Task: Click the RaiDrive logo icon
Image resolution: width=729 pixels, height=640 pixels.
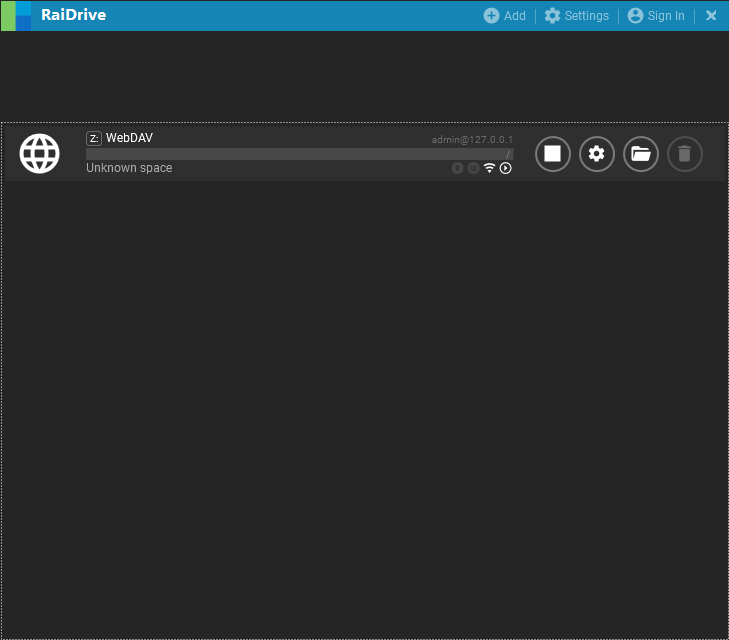Action: click(16, 16)
